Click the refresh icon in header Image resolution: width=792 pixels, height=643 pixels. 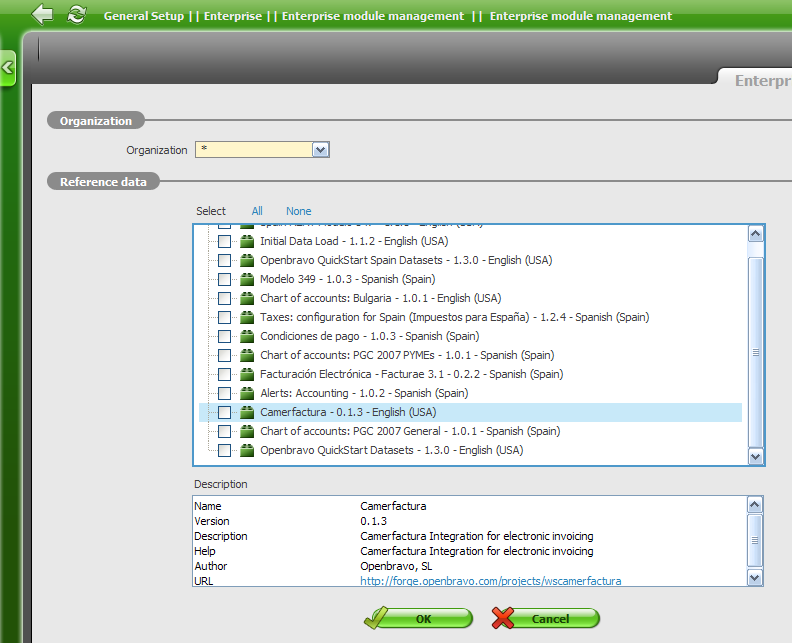click(x=76, y=15)
